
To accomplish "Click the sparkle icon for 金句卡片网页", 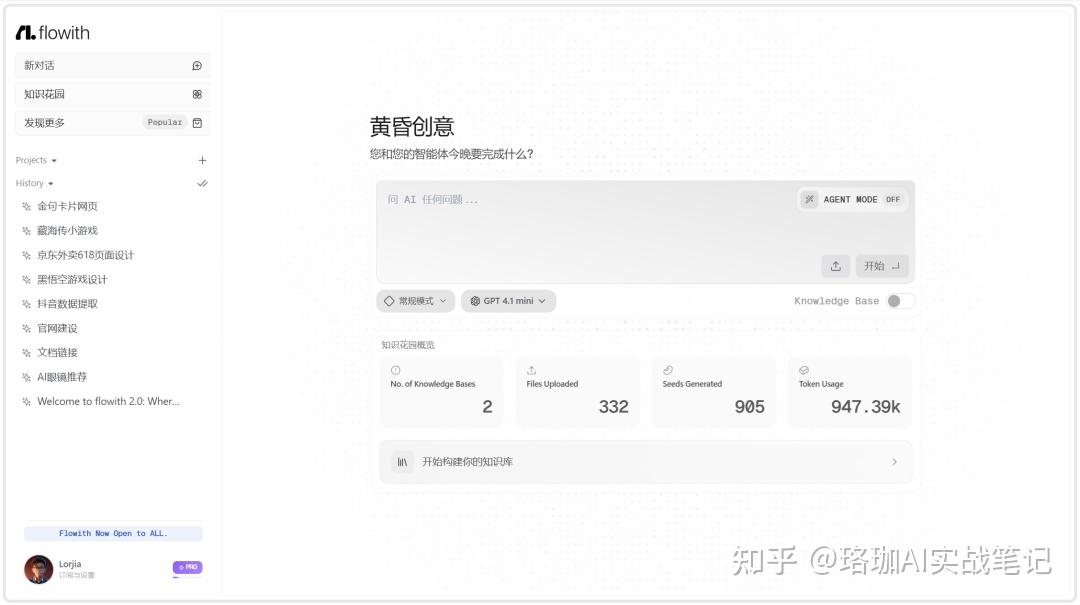I will 26,206.
